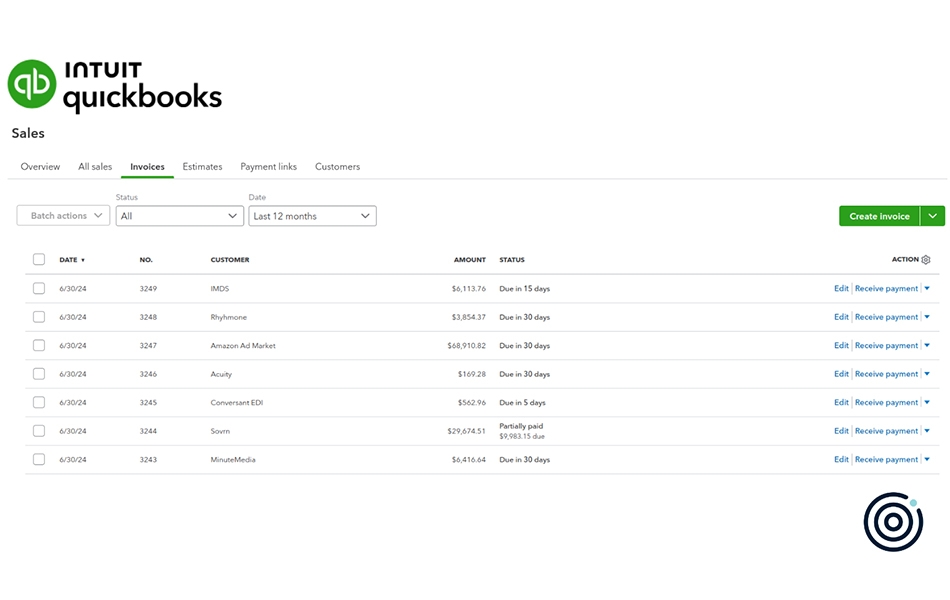The height and width of the screenshot is (600, 950).
Task: Click the DATE column sort arrow
Action: (x=83, y=261)
